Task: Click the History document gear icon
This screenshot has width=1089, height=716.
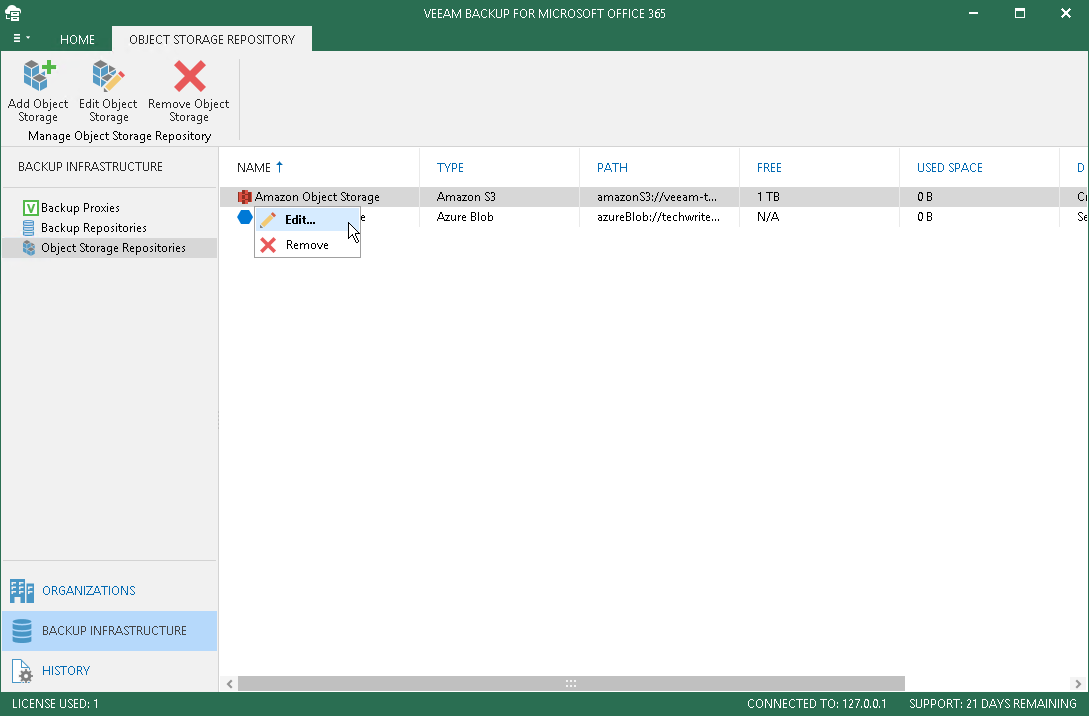Action: [22, 671]
